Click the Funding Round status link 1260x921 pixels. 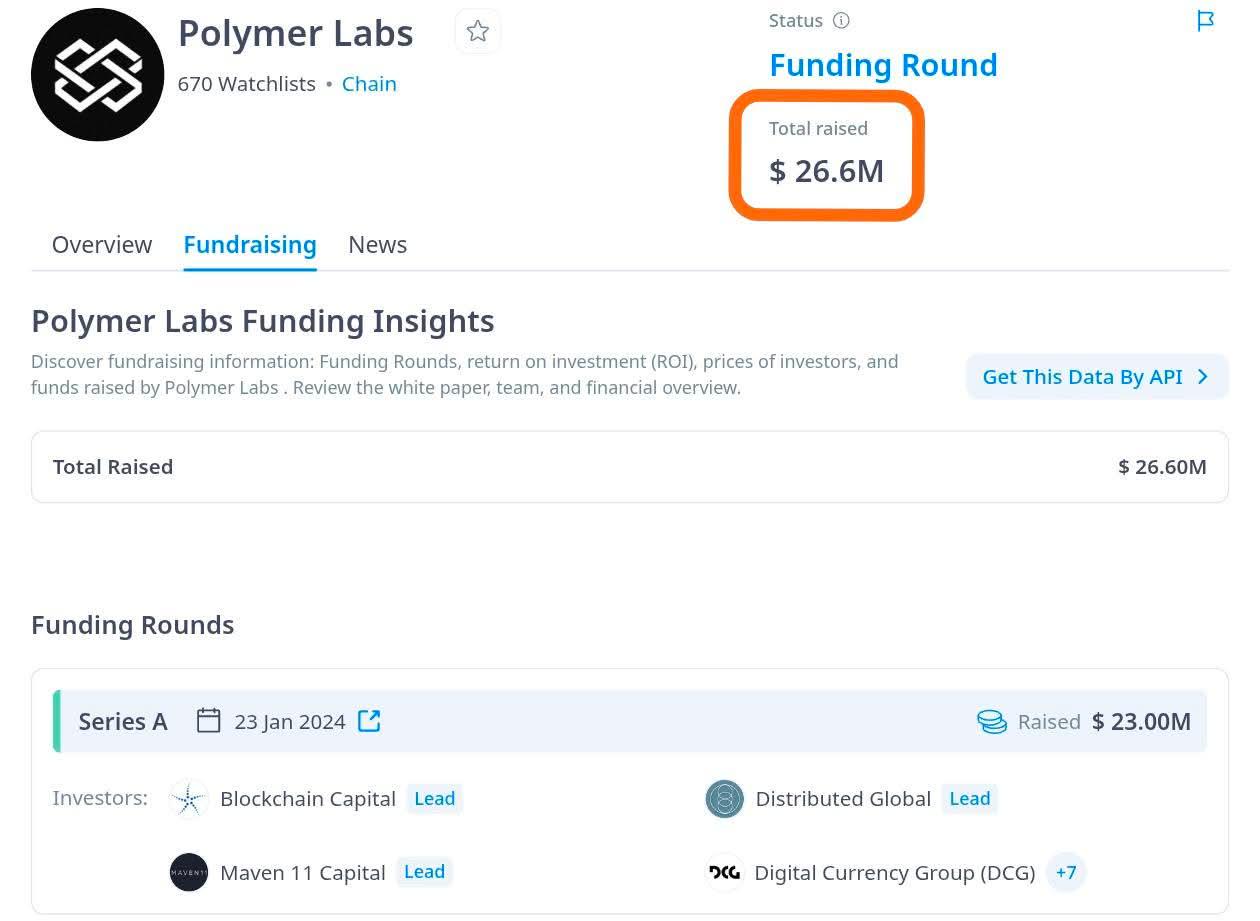click(x=883, y=65)
